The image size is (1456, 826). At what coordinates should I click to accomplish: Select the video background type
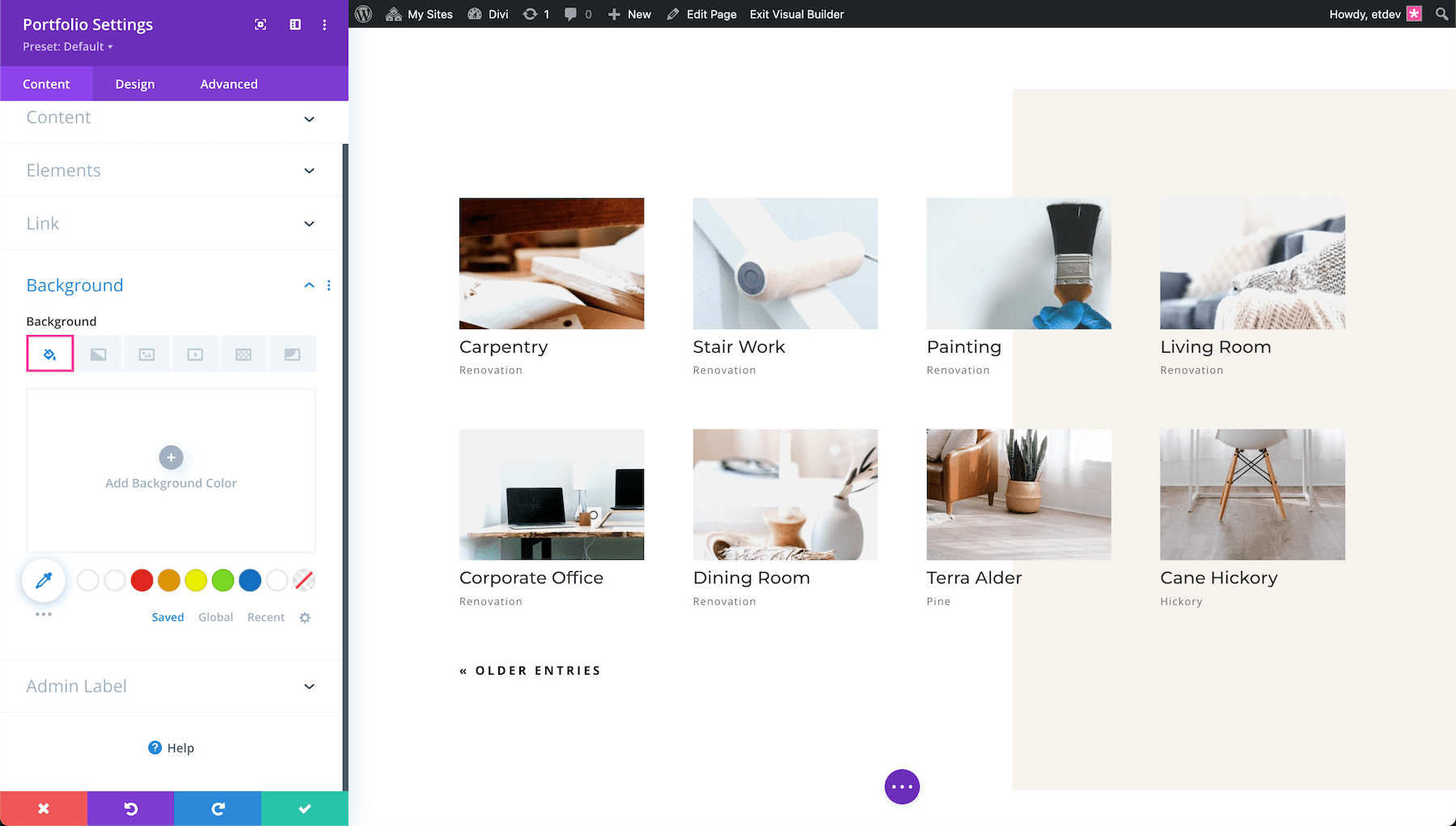pos(195,354)
